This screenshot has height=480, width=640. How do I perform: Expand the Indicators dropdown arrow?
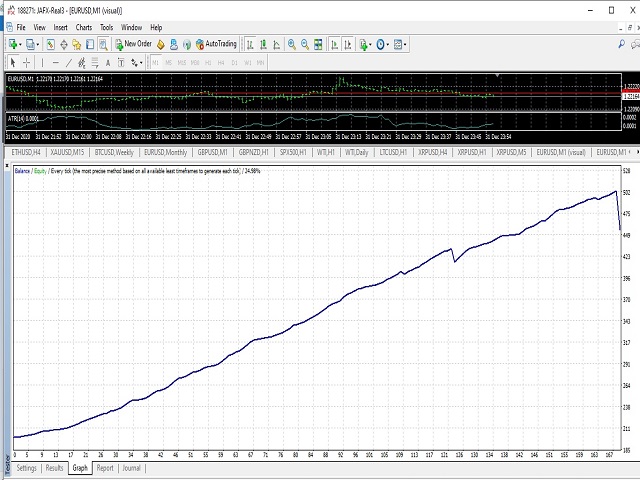point(371,44)
